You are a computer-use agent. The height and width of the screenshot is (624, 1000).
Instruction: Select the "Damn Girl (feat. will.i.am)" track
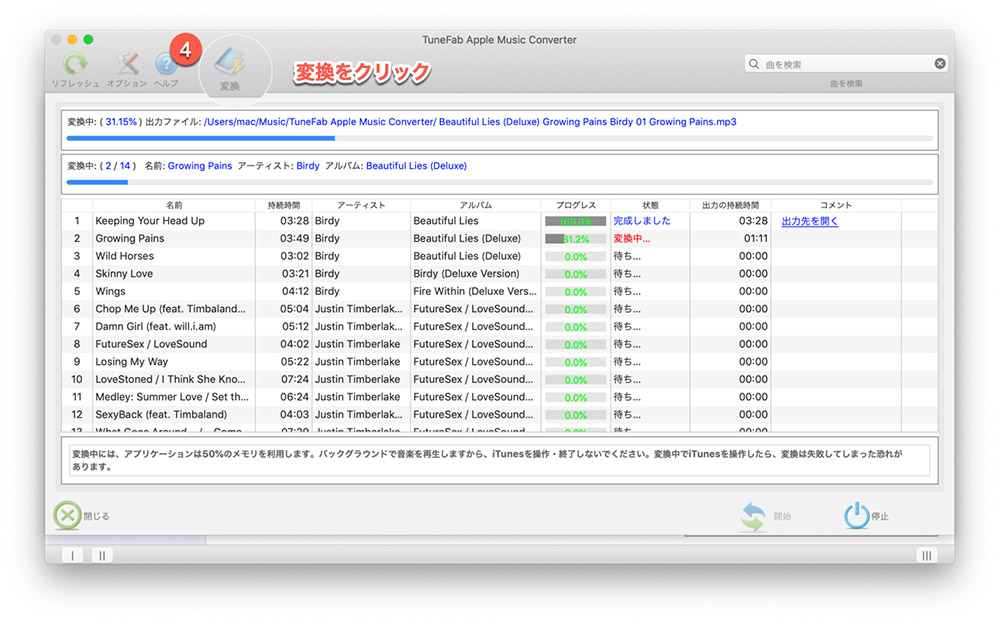coord(156,327)
